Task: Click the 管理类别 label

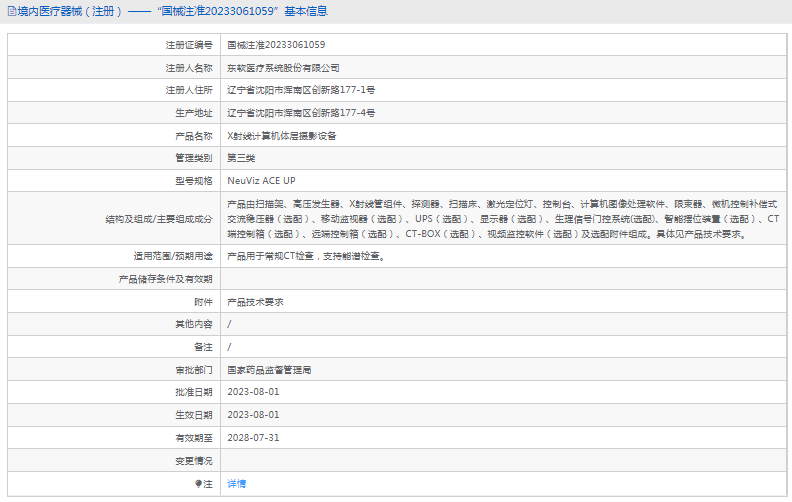Action: (x=194, y=158)
